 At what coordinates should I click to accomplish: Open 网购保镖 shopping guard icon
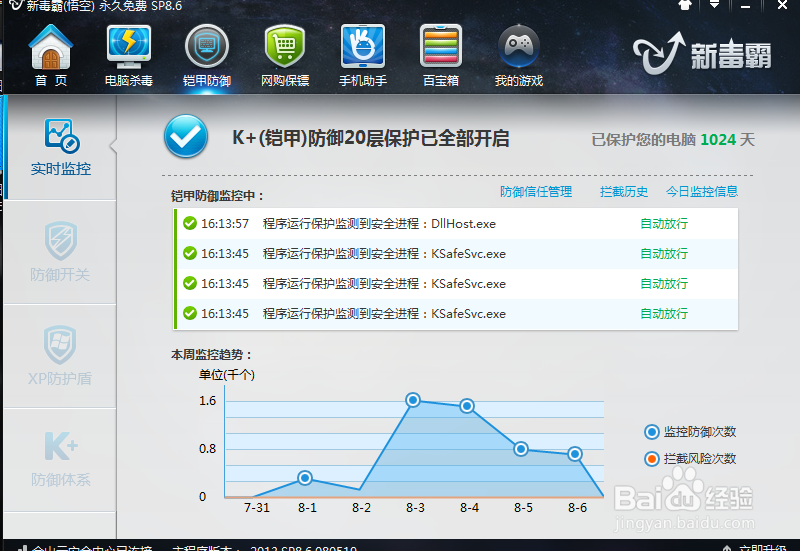285,47
